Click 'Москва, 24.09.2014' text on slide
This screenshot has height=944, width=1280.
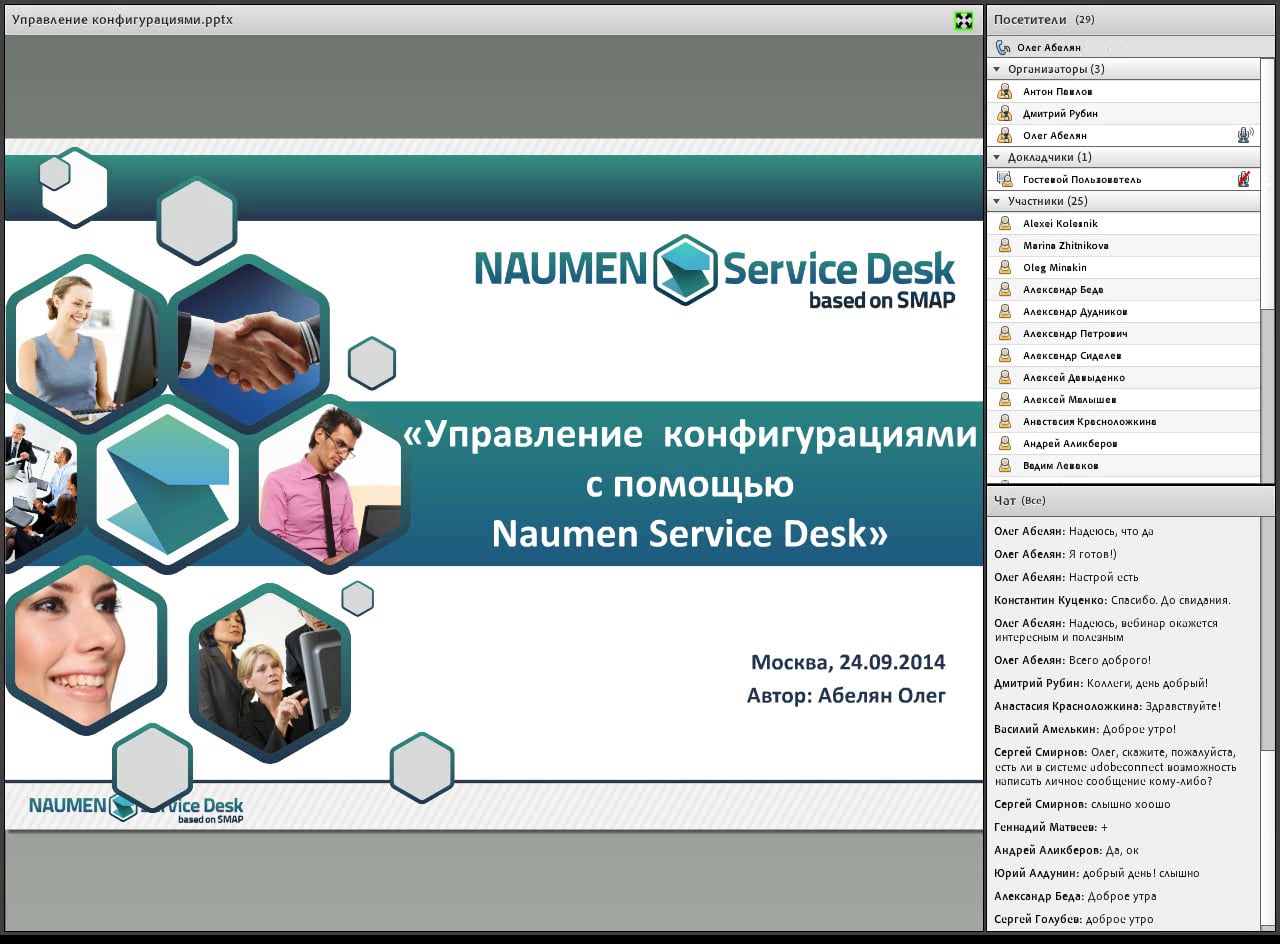coord(848,662)
